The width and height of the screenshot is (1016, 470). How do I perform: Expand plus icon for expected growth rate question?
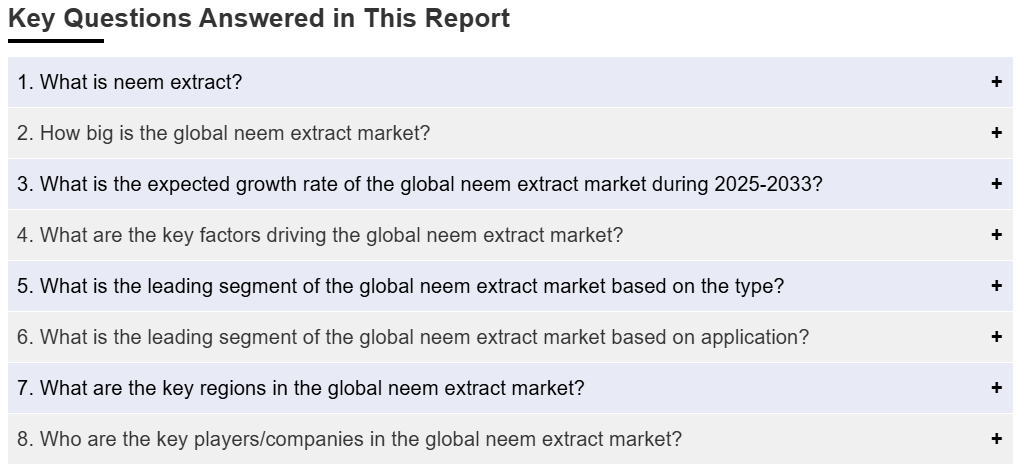tap(996, 184)
